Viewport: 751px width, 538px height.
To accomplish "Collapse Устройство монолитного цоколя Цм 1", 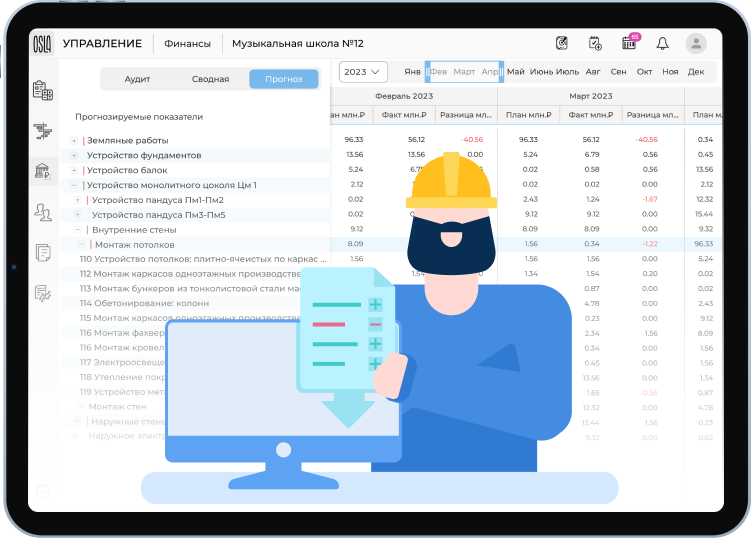I will [x=74, y=185].
